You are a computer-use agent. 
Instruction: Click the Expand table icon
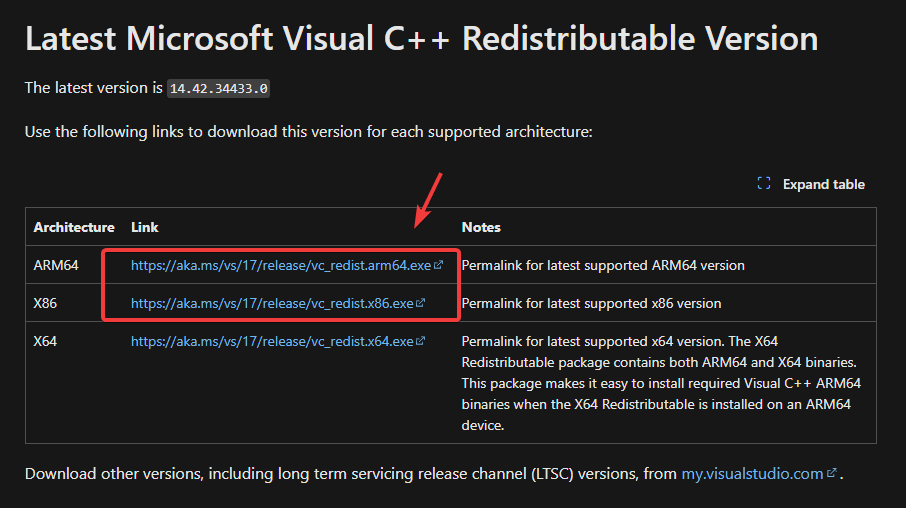click(x=764, y=184)
